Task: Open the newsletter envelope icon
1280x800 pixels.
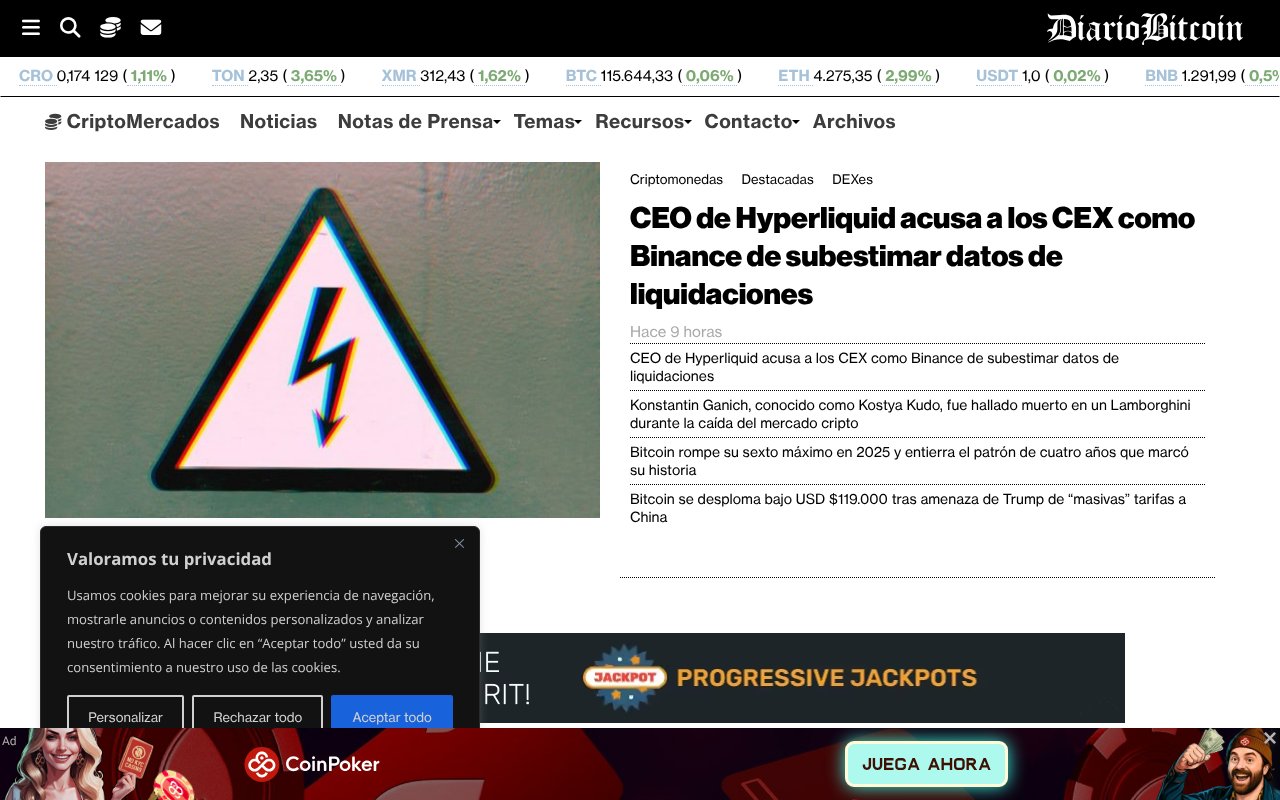Action: pyautogui.click(x=150, y=27)
